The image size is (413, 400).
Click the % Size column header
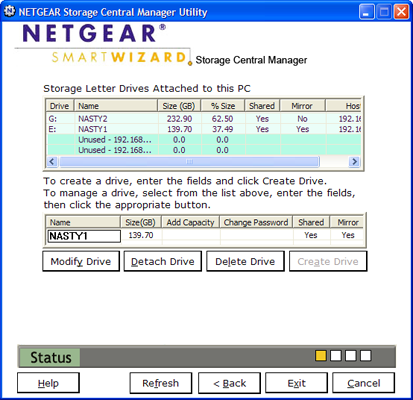coord(223,106)
